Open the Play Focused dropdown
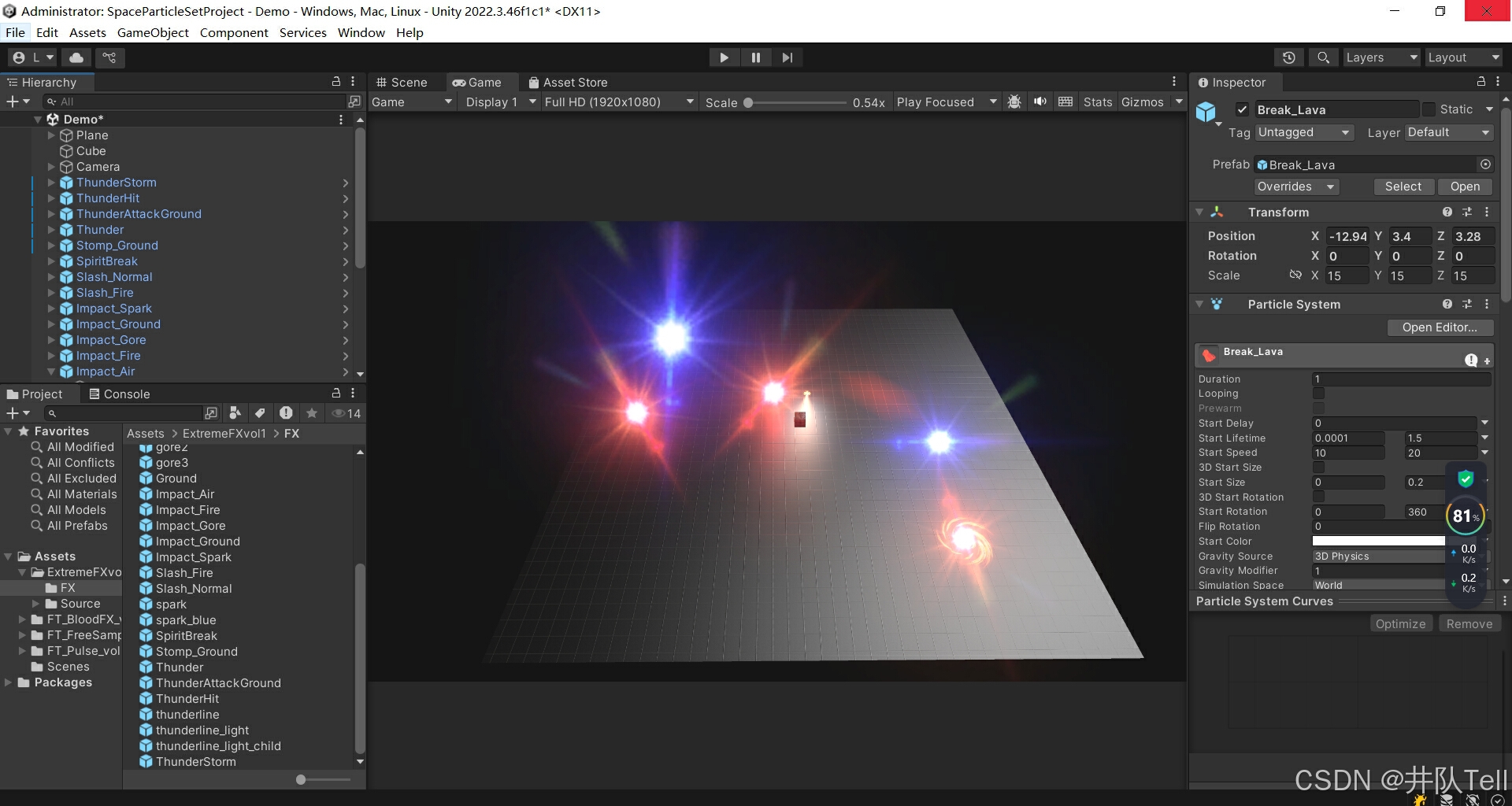Image resolution: width=1512 pixels, height=806 pixels. pyautogui.click(x=946, y=102)
